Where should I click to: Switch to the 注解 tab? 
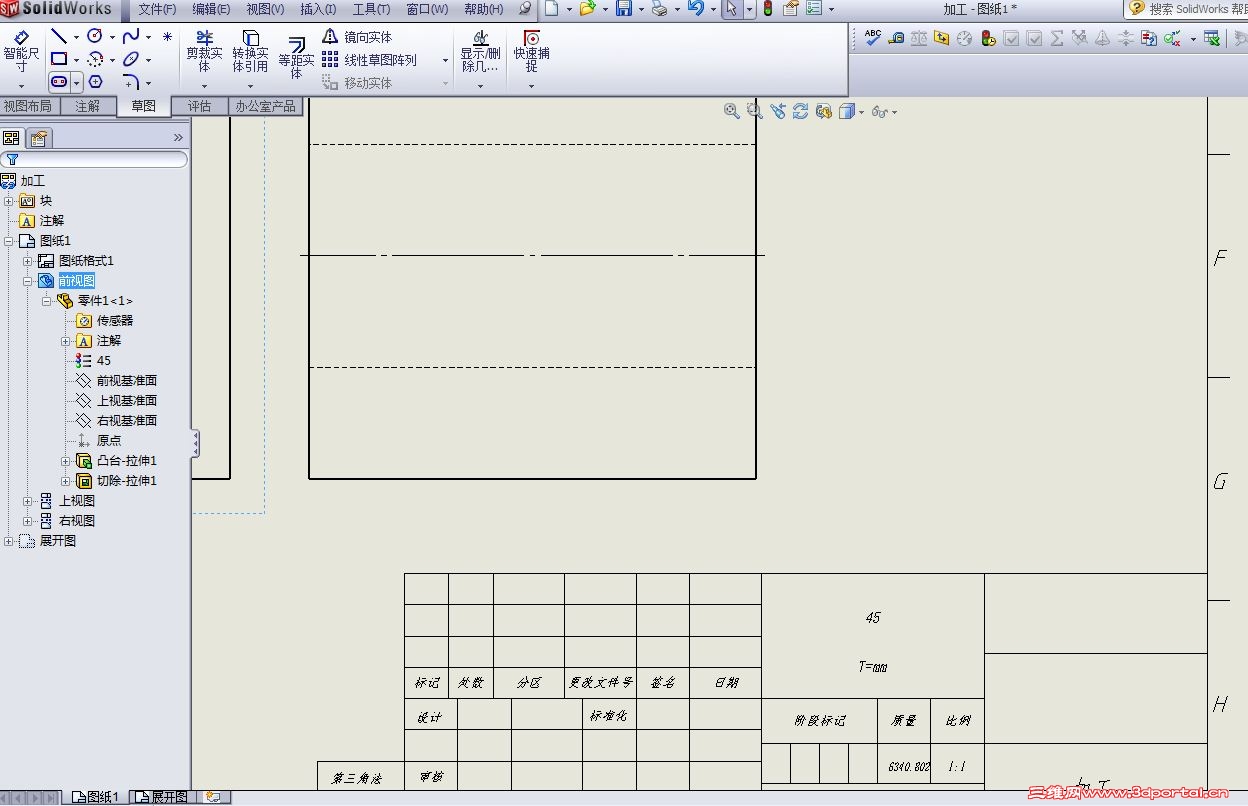pos(87,106)
